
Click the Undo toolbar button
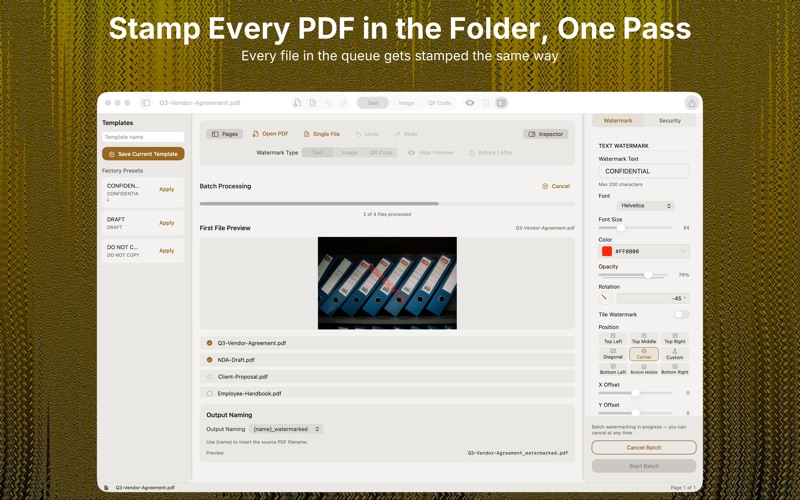pos(367,134)
